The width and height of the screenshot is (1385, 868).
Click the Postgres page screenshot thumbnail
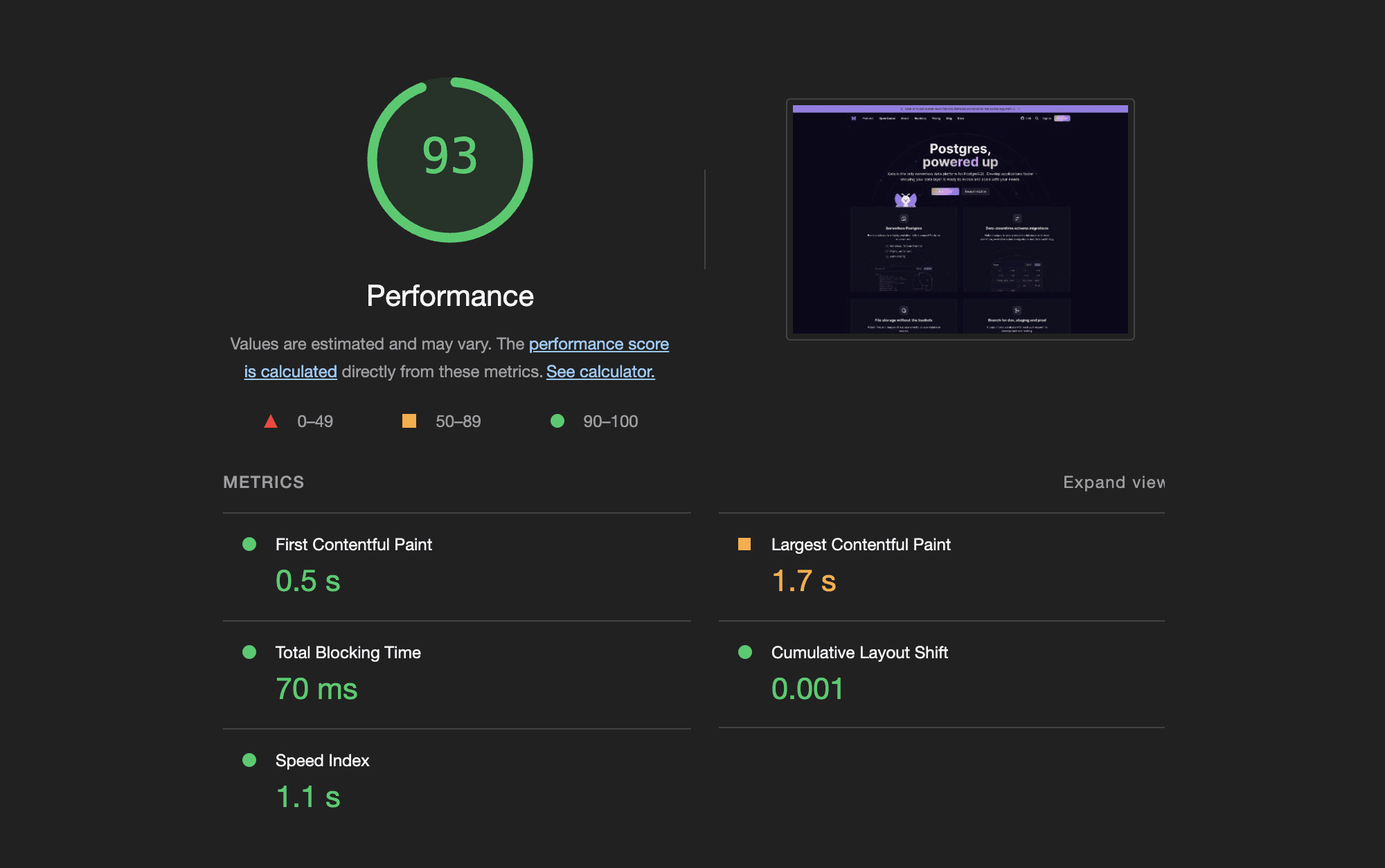click(x=961, y=219)
